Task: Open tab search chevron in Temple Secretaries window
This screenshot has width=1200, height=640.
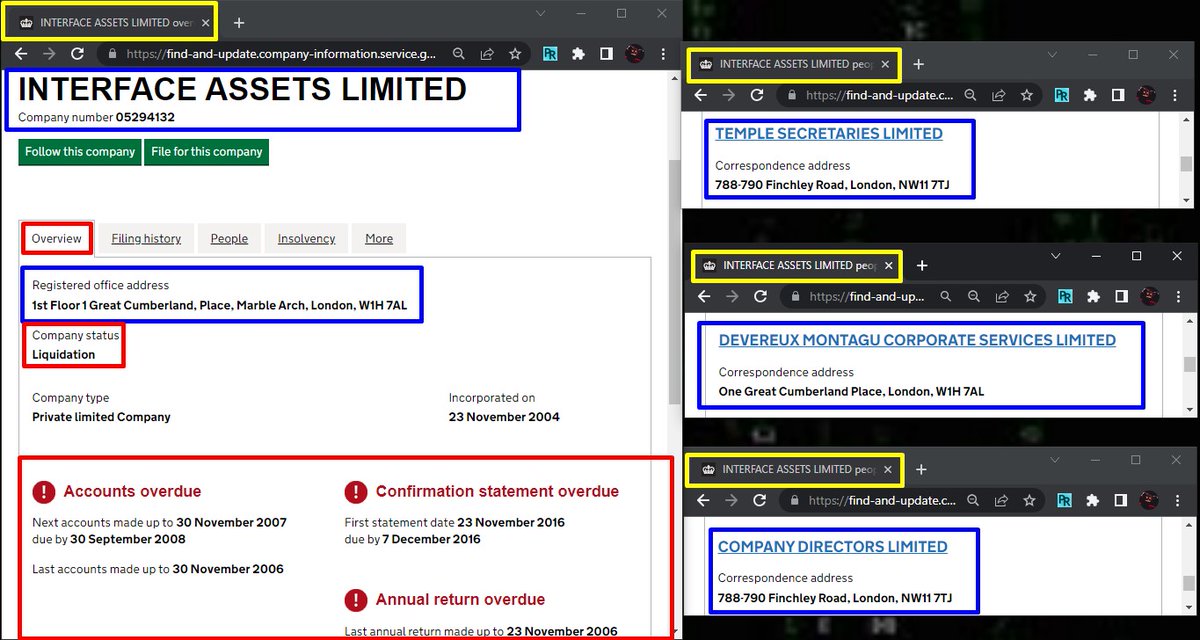Action: click(1053, 55)
